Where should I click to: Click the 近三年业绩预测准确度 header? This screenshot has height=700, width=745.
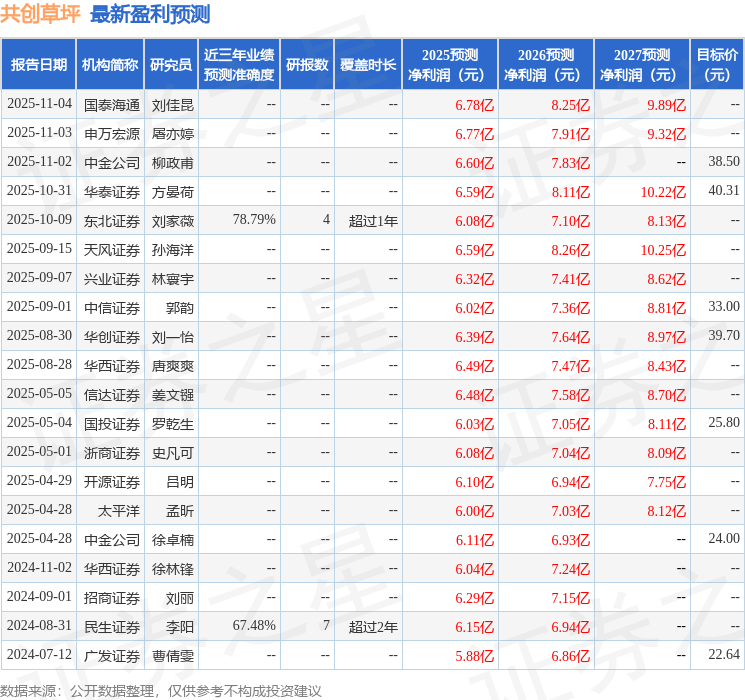239,65
